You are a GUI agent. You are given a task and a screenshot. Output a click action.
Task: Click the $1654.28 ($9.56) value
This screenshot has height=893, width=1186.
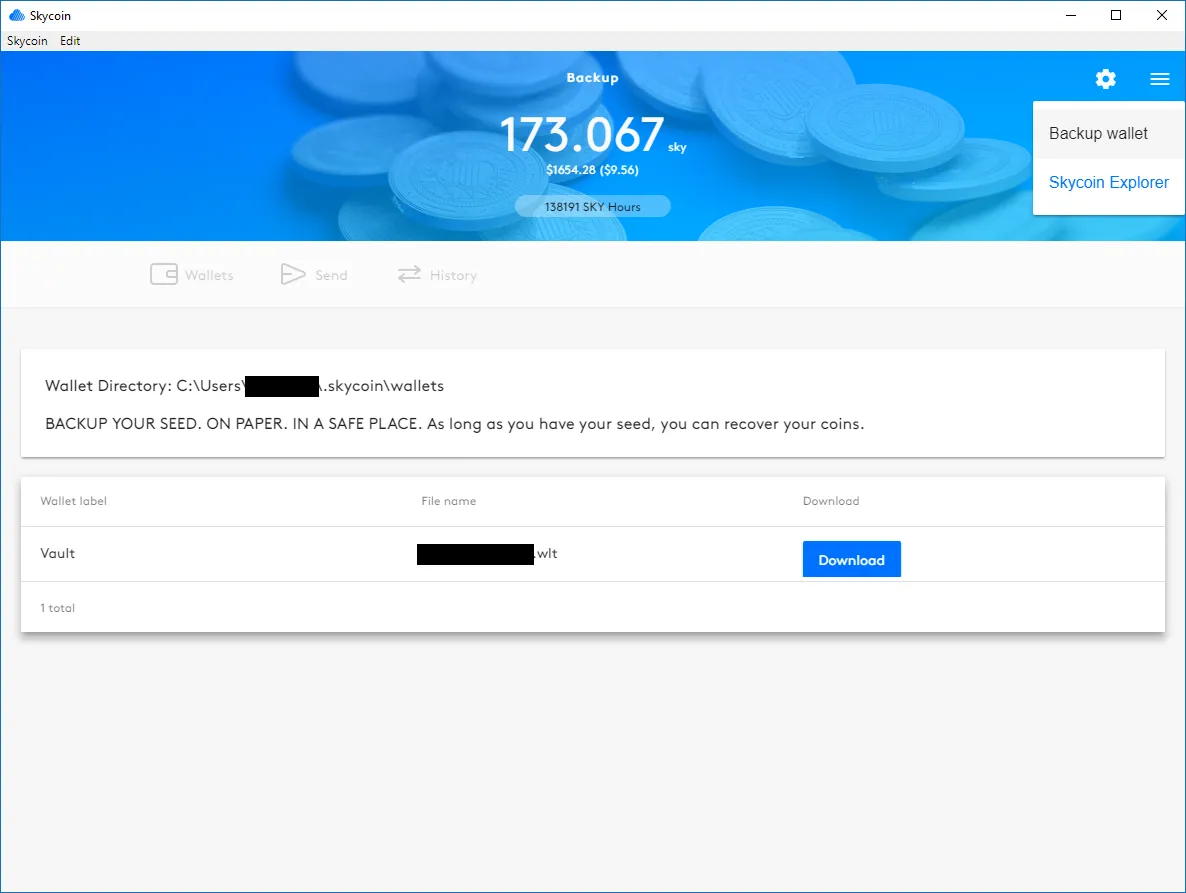pyautogui.click(x=592, y=170)
